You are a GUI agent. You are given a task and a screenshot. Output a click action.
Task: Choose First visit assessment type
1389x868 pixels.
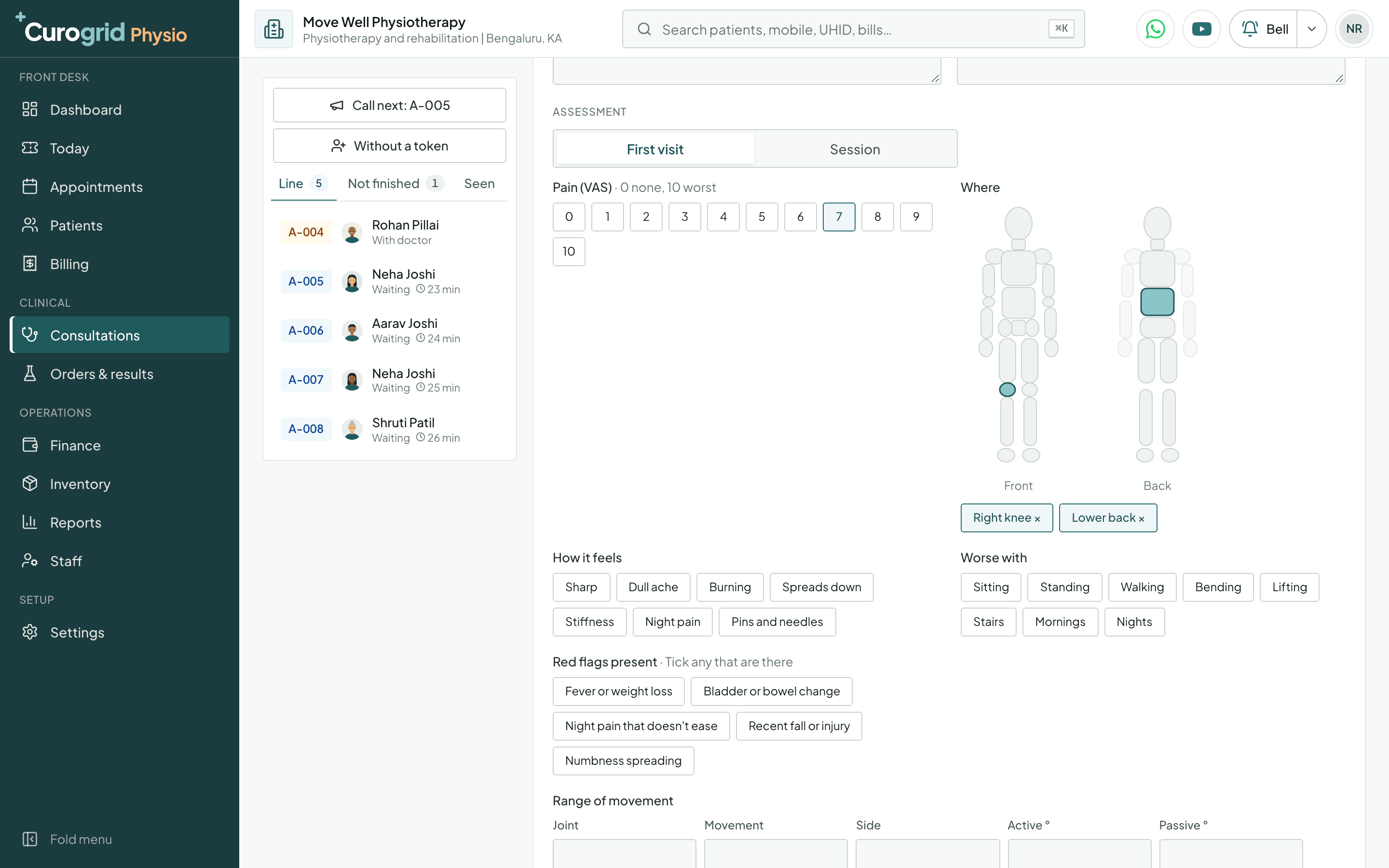655,149
